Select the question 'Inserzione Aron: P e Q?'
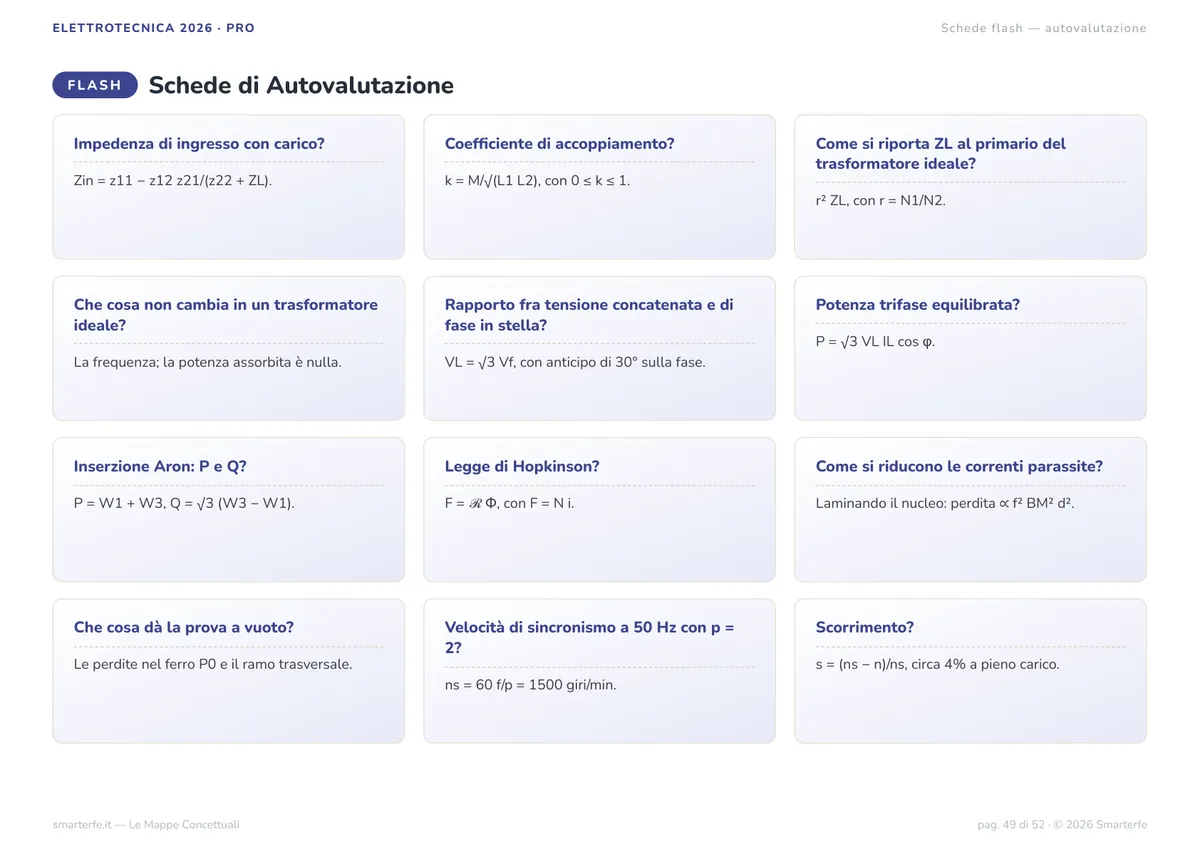 pyautogui.click(x=160, y=467)
